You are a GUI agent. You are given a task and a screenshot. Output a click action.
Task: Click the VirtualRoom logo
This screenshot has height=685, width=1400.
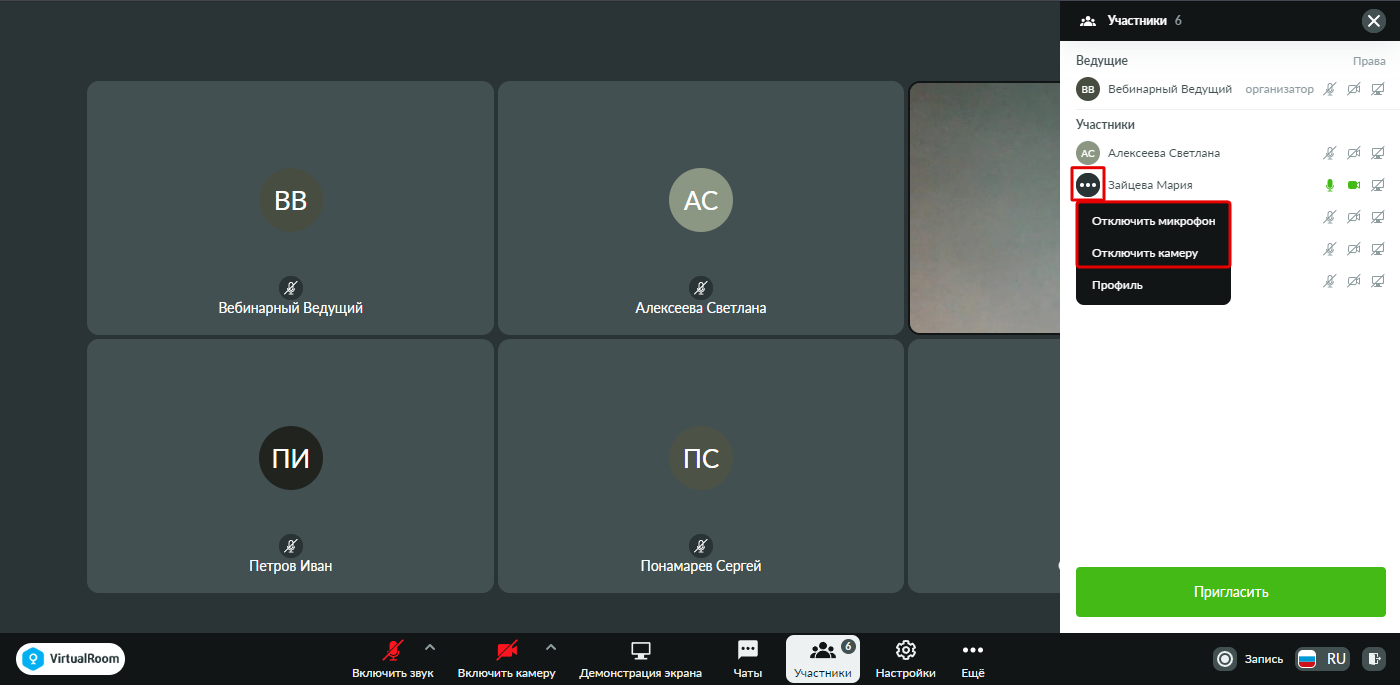point(70,658)
